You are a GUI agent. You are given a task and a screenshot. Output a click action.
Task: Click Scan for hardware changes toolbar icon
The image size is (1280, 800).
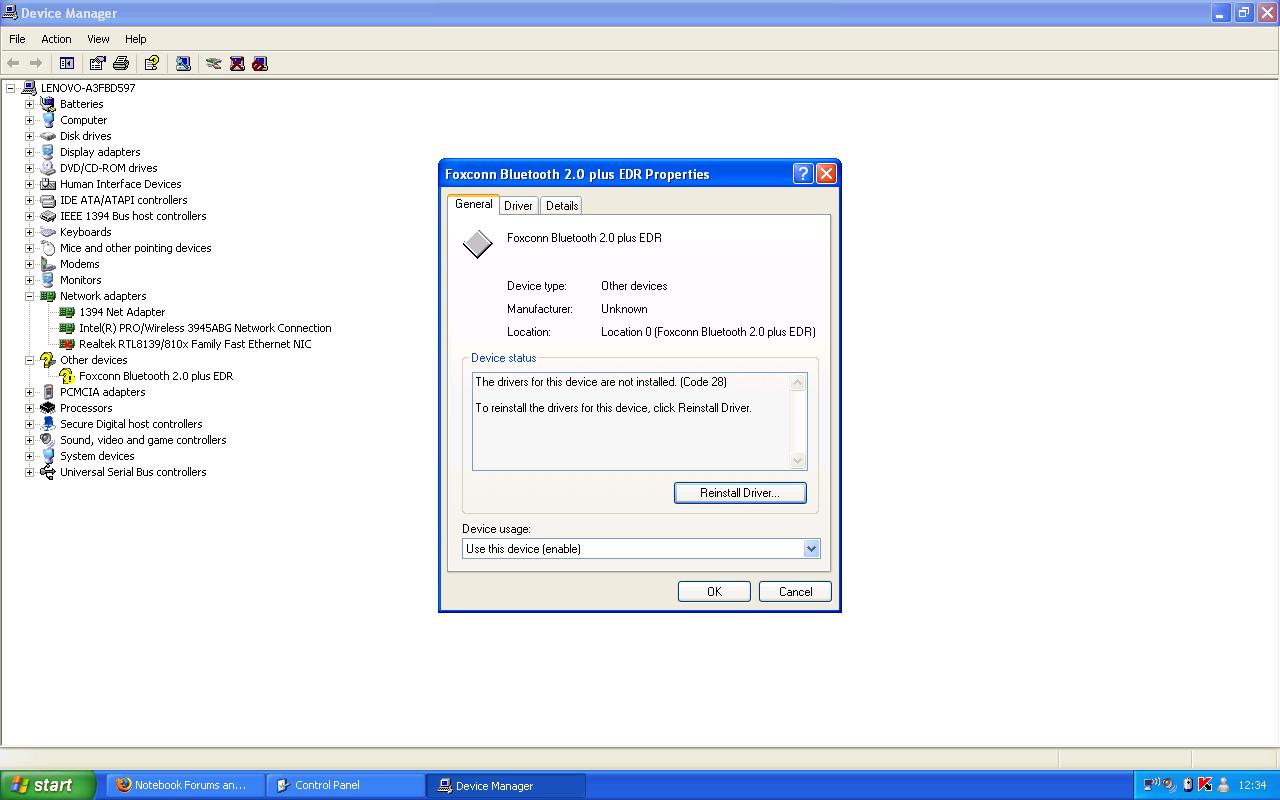tap(183, 63)
